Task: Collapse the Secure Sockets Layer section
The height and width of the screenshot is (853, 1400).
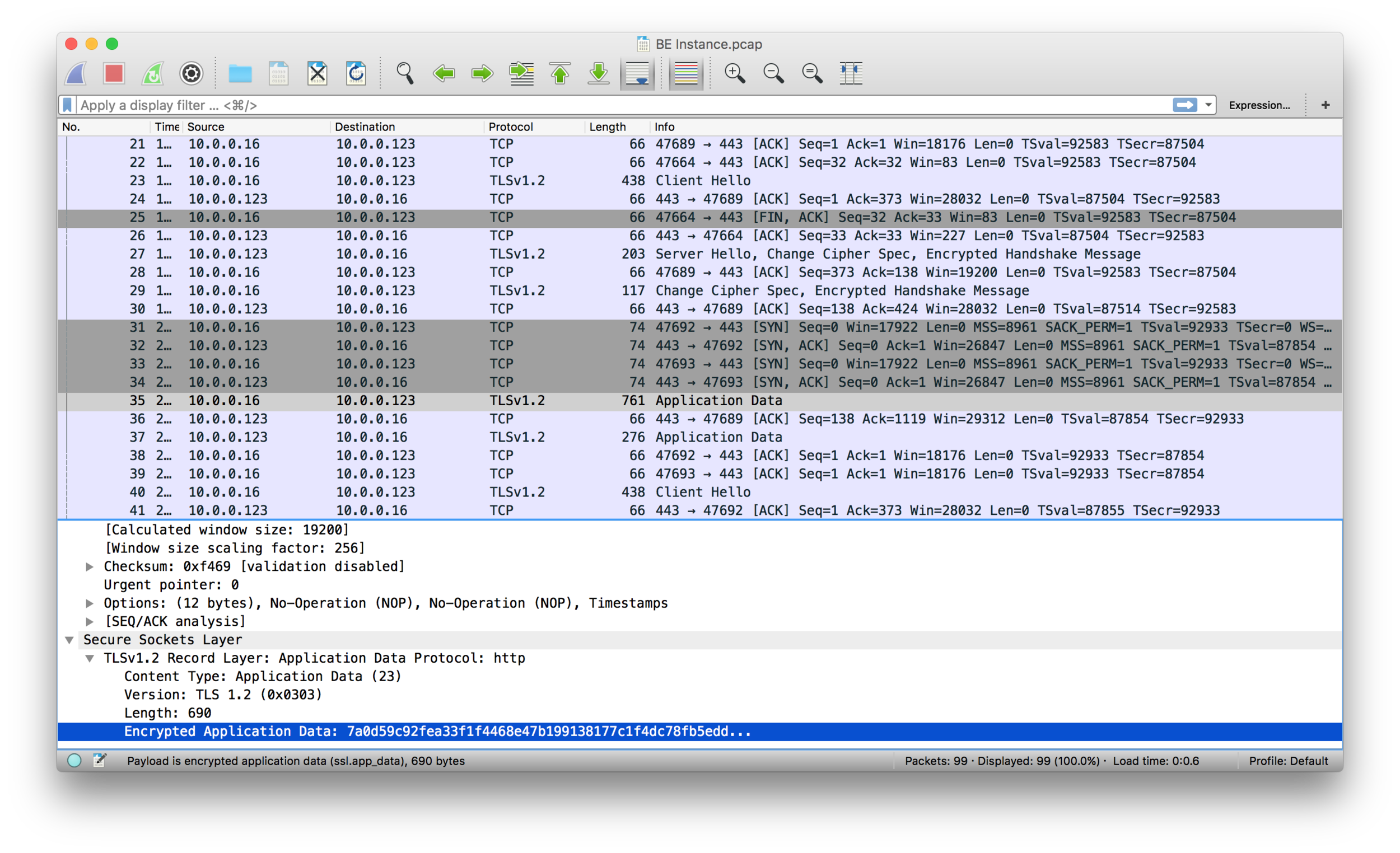Action: [x=69, y=640]
